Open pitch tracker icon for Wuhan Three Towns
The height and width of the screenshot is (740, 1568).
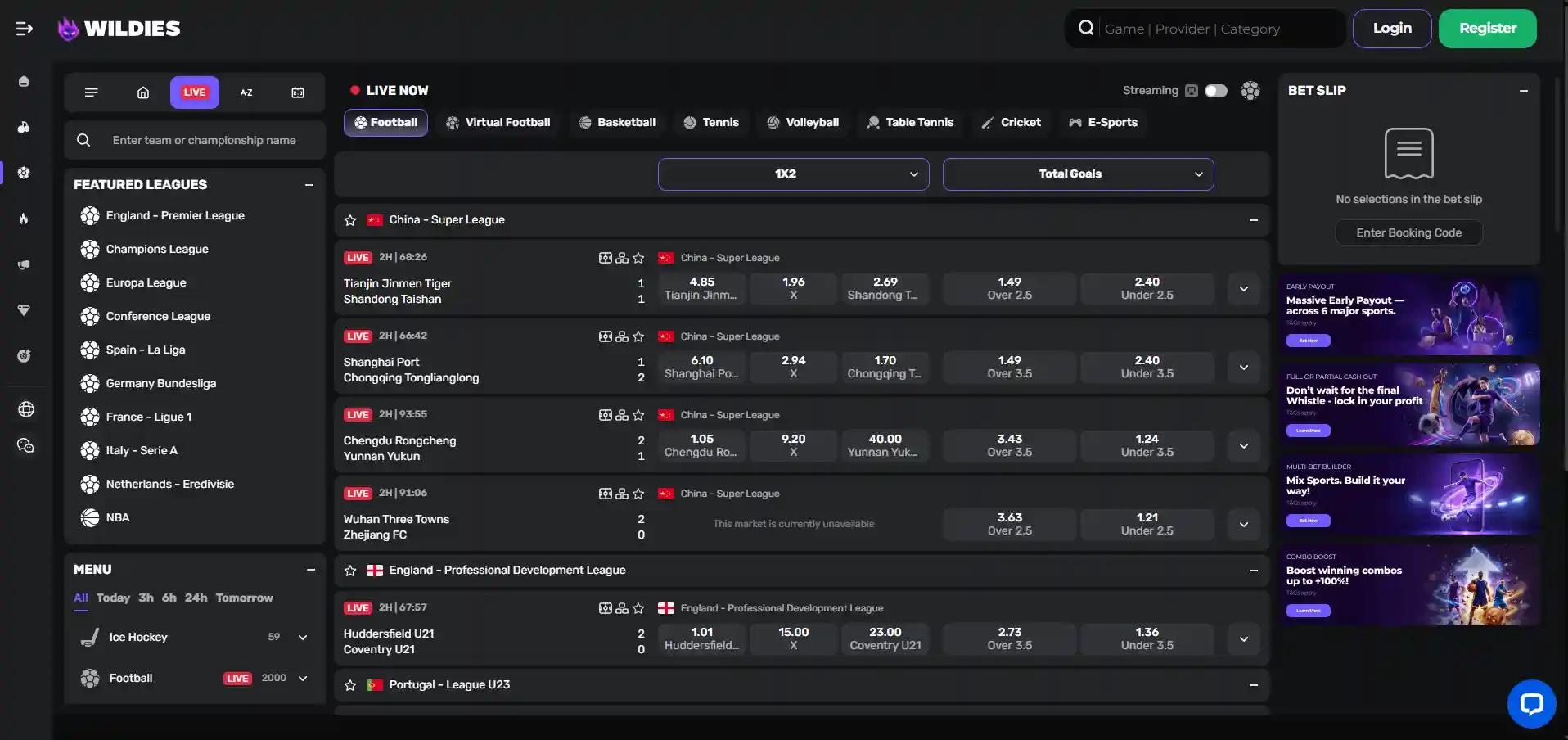(606, 494)
